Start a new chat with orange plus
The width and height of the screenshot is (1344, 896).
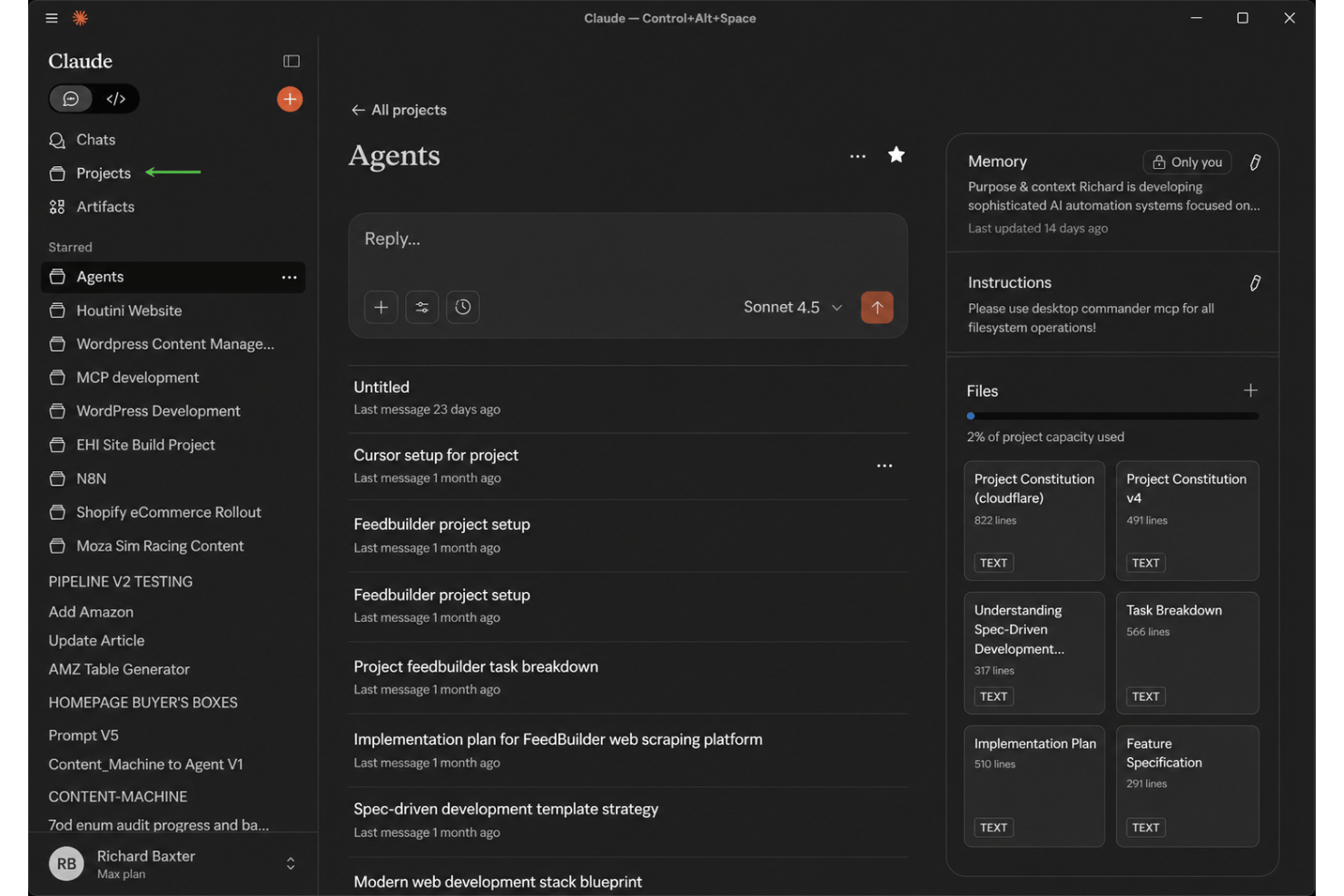[x=290, y=99]
